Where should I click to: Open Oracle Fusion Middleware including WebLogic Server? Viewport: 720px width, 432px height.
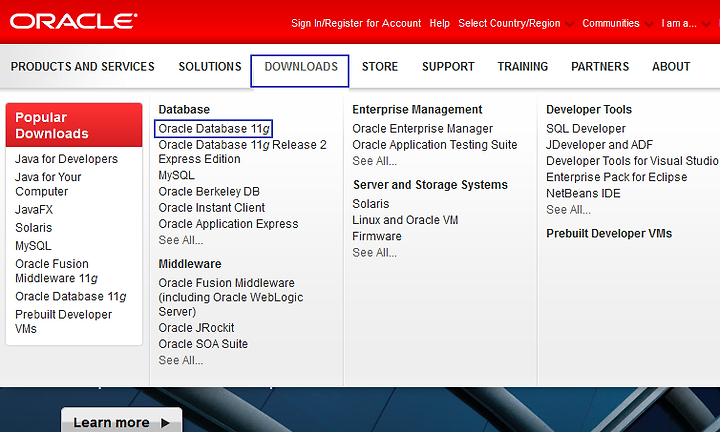(x=231, y=297)
